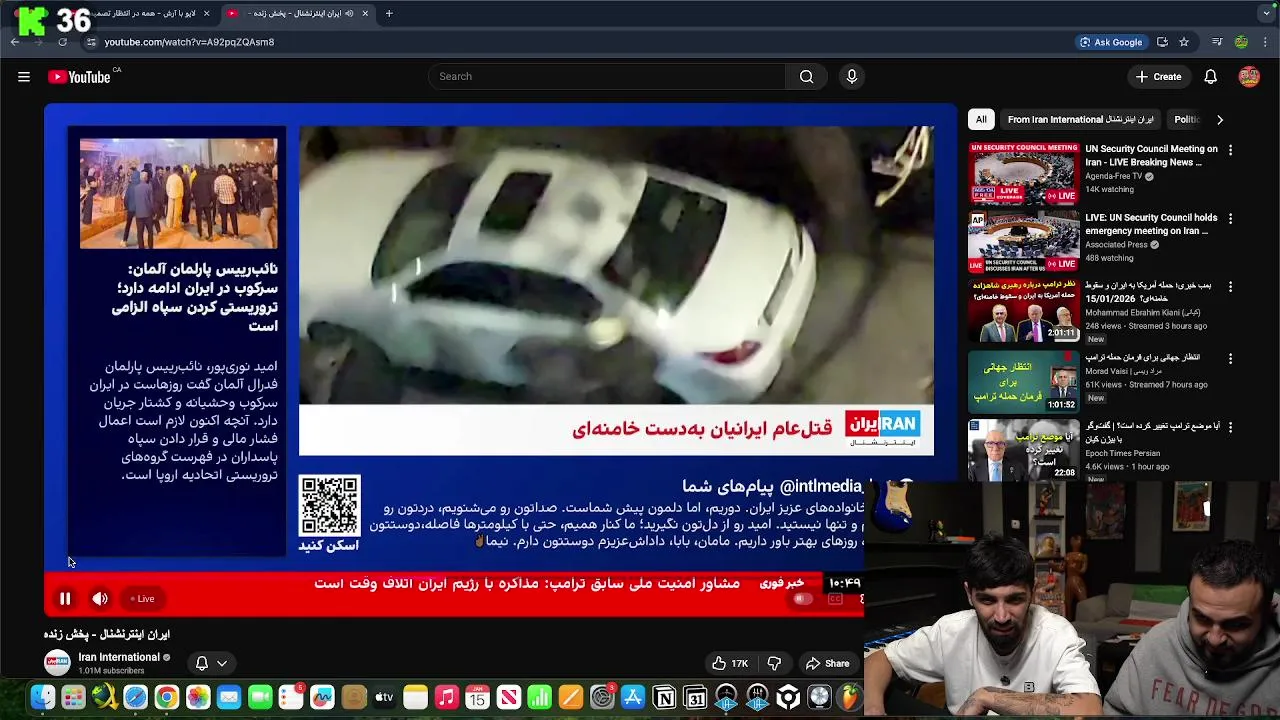Open Notion from the Dock
The height and width of the screenshot is (720, 1280).
[664, 698]
